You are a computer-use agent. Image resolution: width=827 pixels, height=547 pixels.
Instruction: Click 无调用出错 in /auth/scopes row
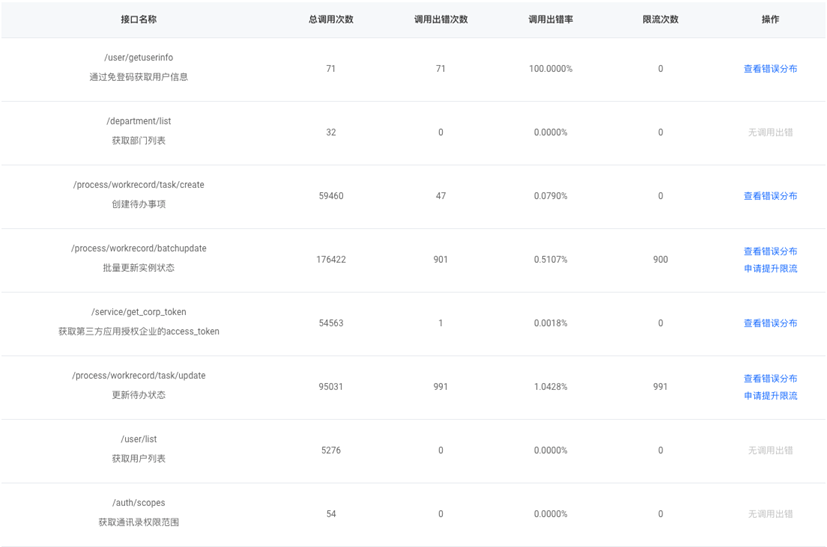pos(770,514)
